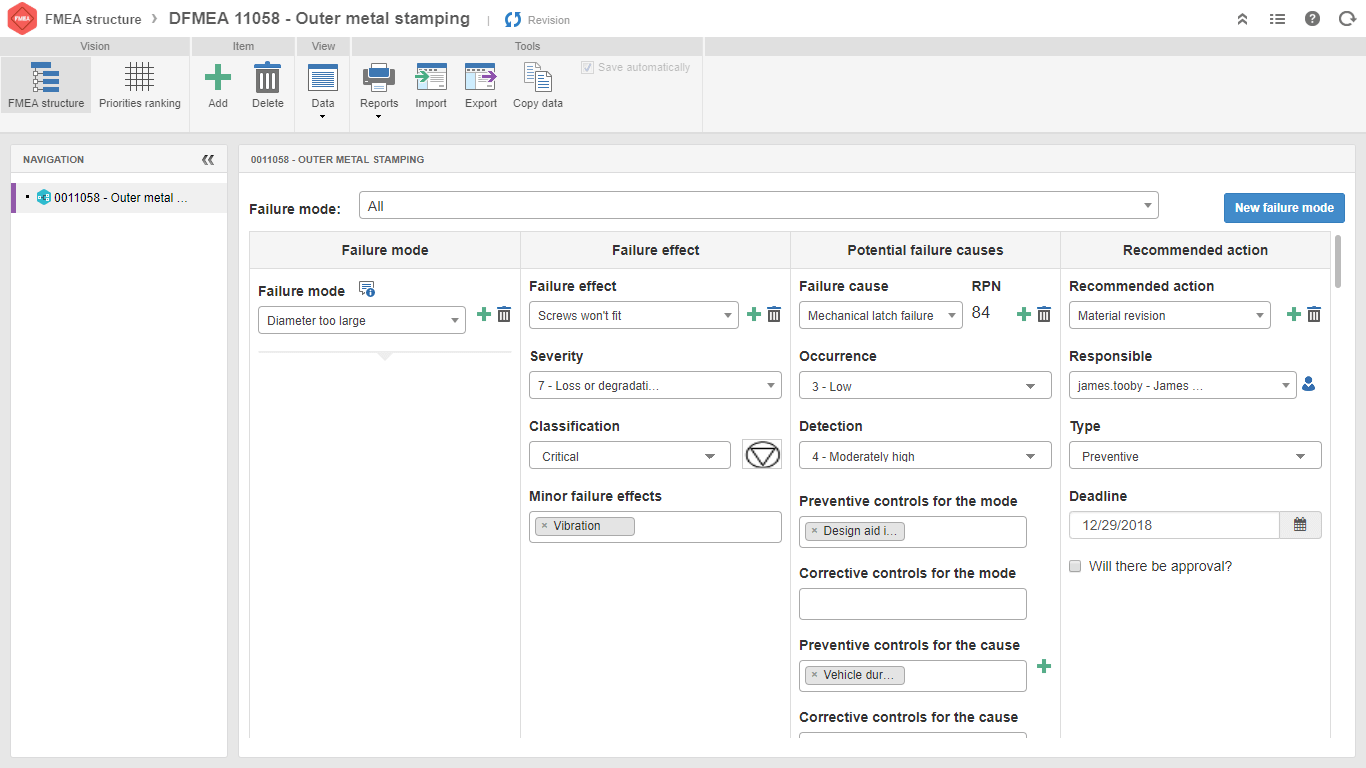1366x768 pixels.
Task: Open the deadline calendar picker
Action: (x=1300, y=525)
